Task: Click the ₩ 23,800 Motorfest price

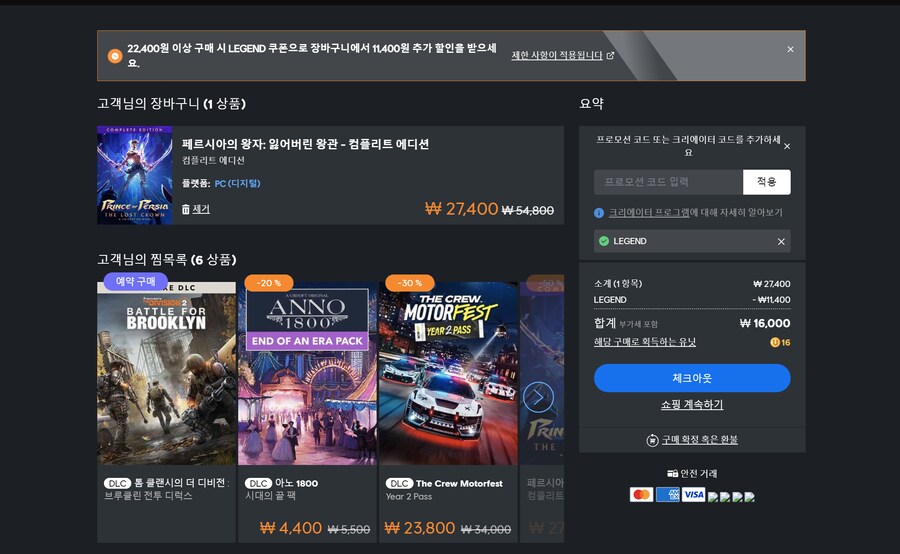Action: point(420,528)
